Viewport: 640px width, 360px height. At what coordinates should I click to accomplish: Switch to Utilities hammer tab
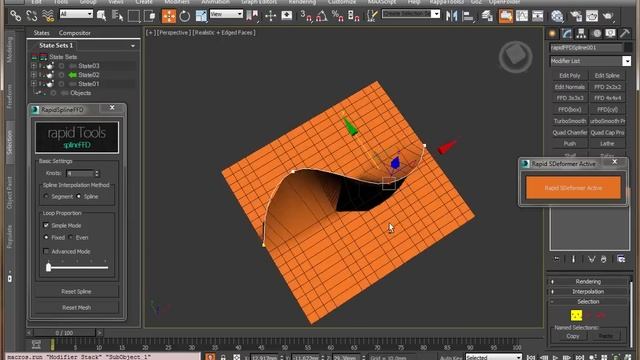(625, 33)
